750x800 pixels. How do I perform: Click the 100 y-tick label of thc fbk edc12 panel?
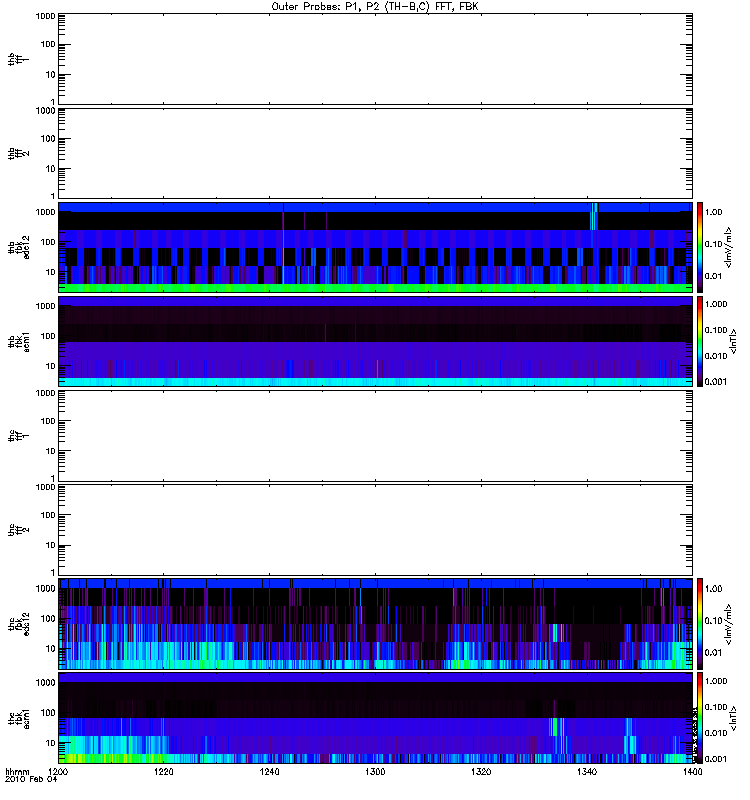(x=48, y=618)
